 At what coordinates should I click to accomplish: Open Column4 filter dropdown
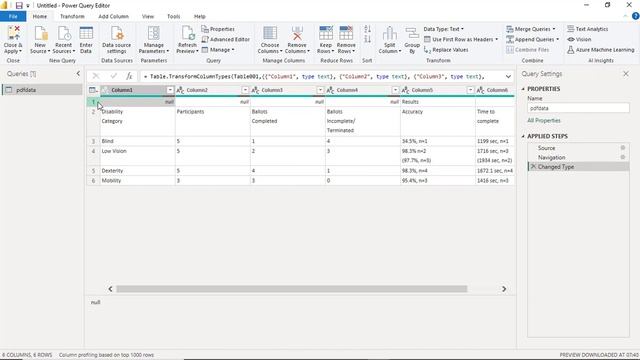tap(395, 90)
